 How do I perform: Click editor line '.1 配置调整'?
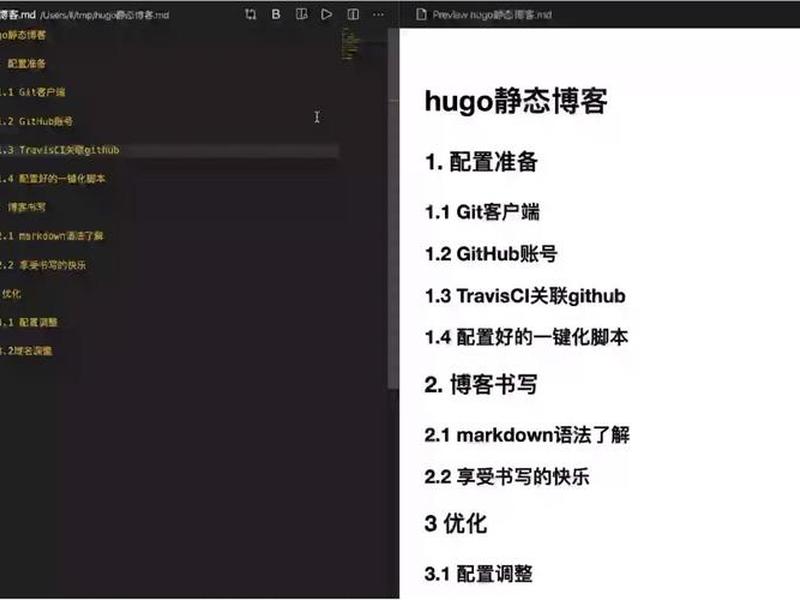(x=29, y=322)
